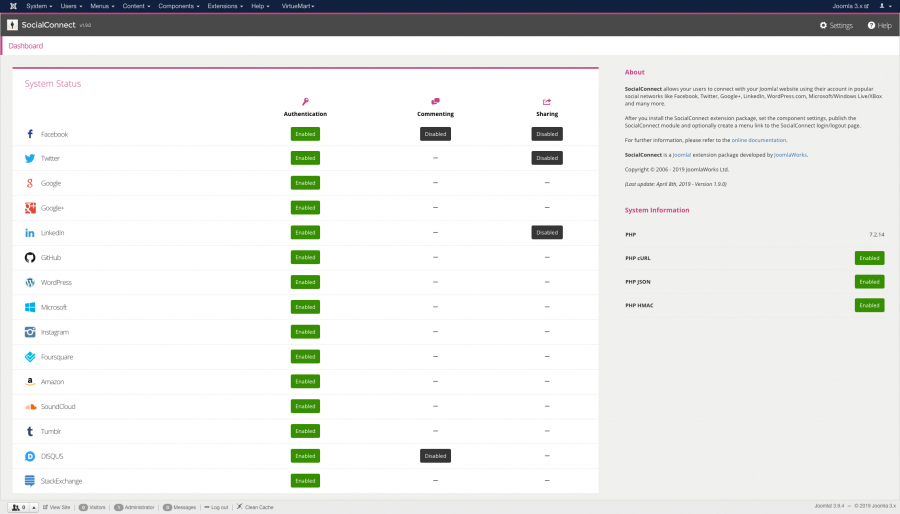Open the Help dropdown in top menu

pyautogui.click(x=260, y=6)
